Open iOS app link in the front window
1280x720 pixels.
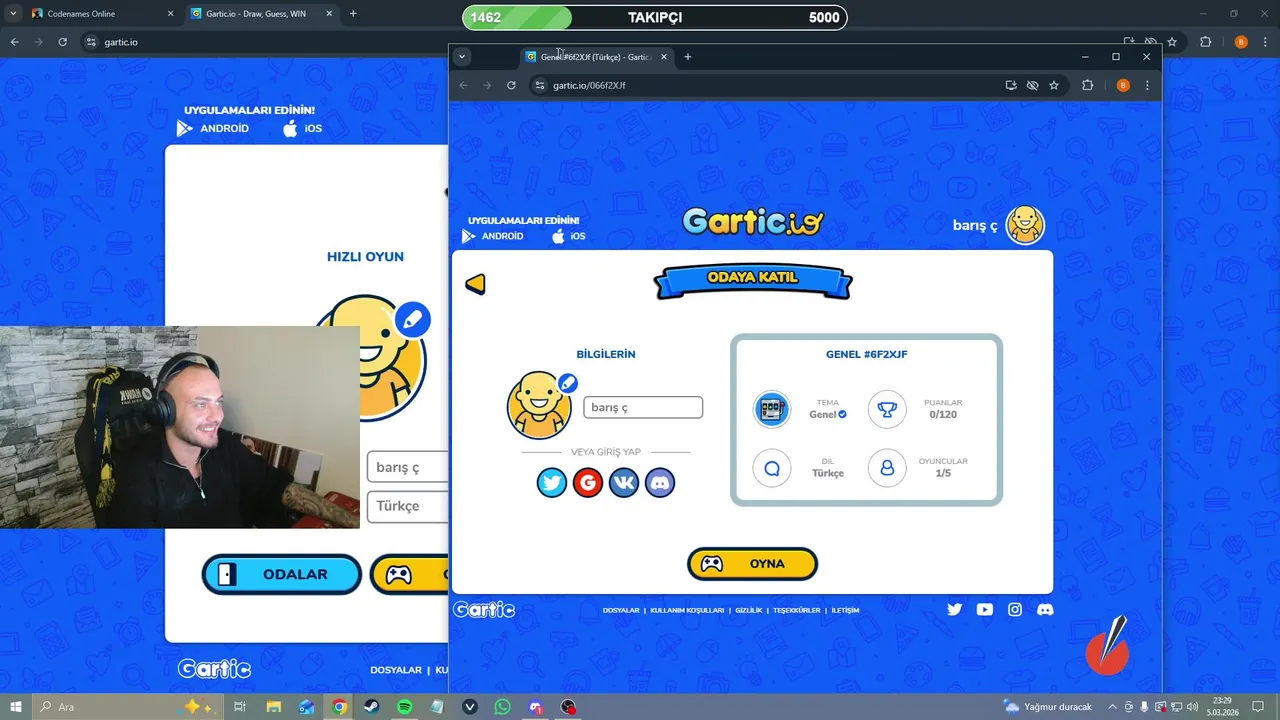pos(568,236)
